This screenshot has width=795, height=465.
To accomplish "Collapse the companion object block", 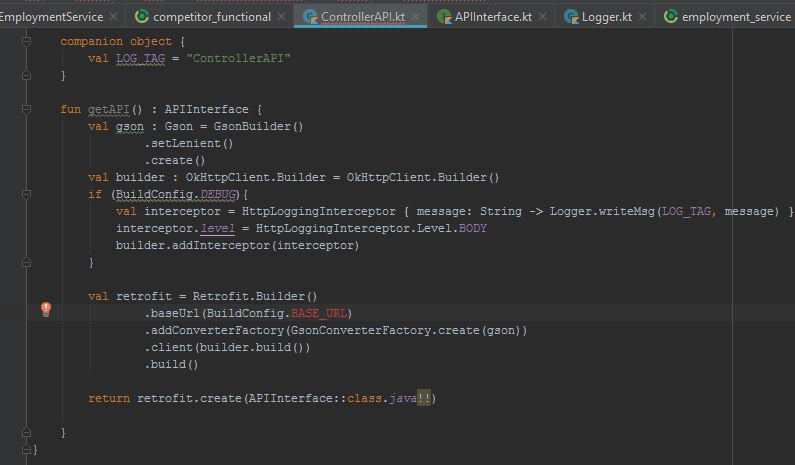I will pyautogui.click(x=26, y=41).
